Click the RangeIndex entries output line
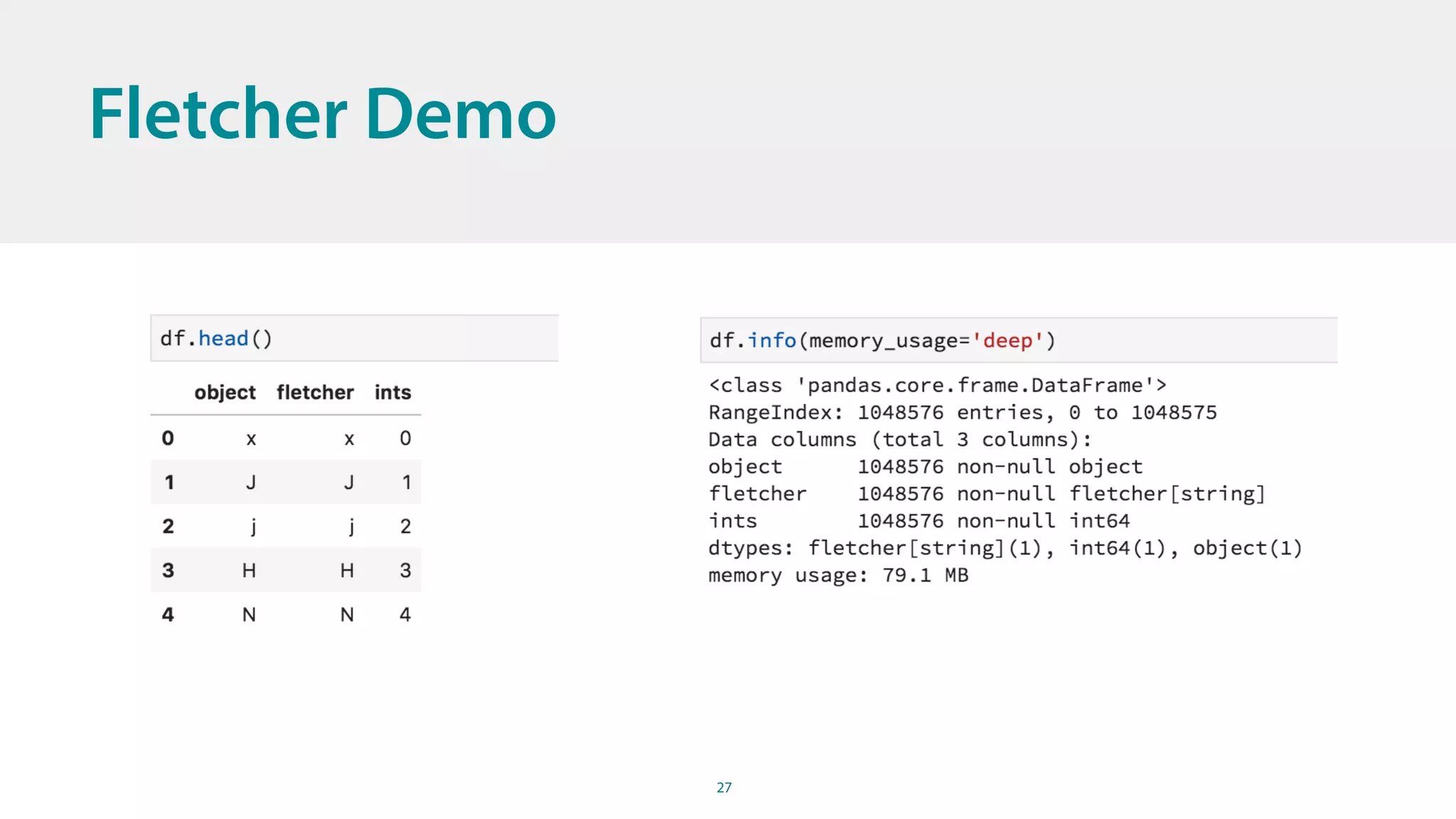The height and width of the screenshot is (819, 1456). [x=962, y=412]
